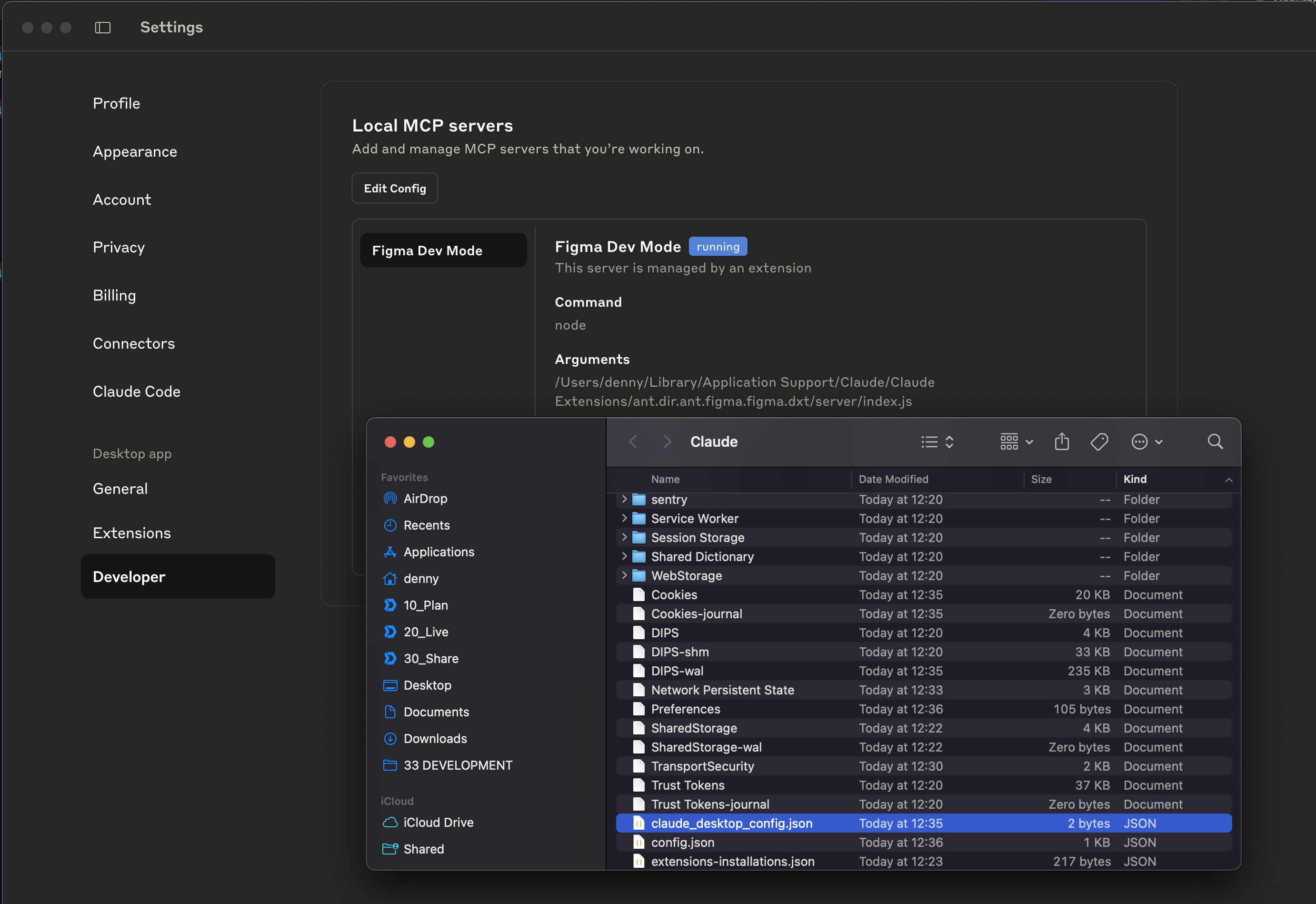
Task: Open iCloud Drive in Finder sidebar
Action: 438,823
